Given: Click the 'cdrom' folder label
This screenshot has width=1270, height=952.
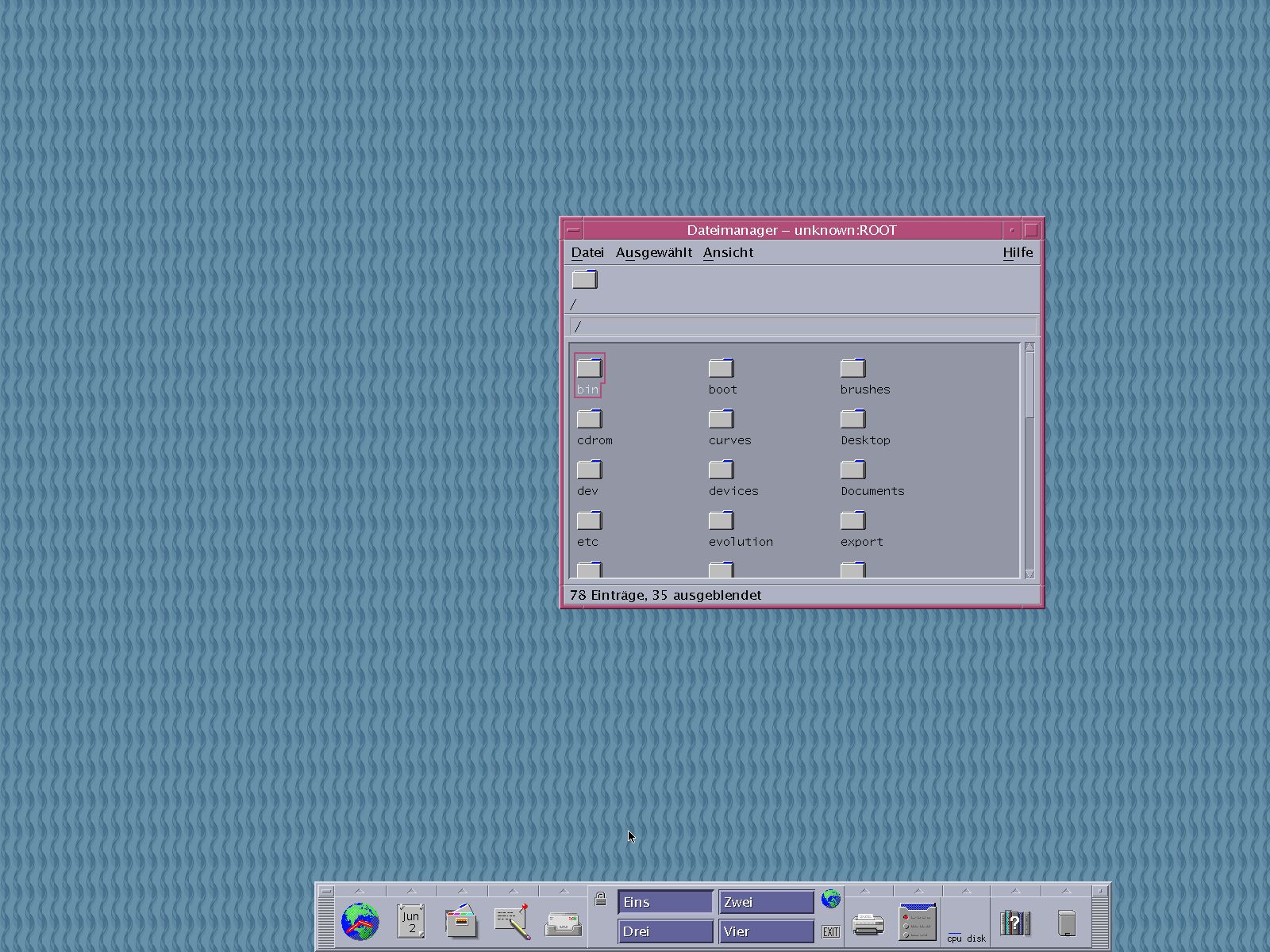Looking at the screenshot, I should pyautogui.click(x=595, y=440).
